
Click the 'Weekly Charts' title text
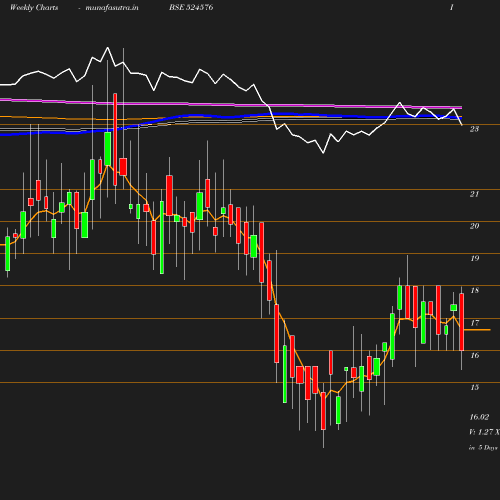coord(34,7)
